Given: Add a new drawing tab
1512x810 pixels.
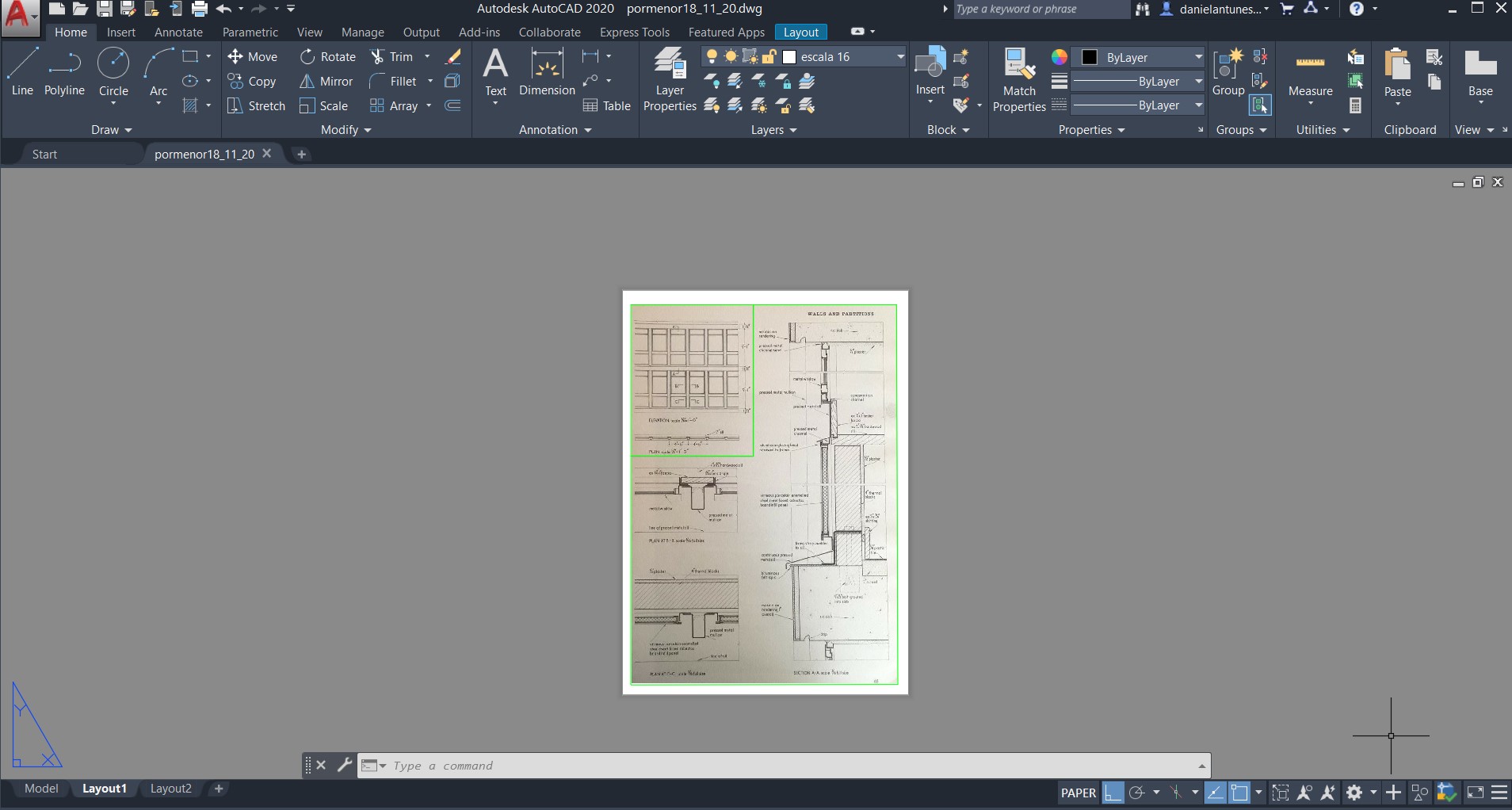Looking at the screenshot, I should coord(301,154).
